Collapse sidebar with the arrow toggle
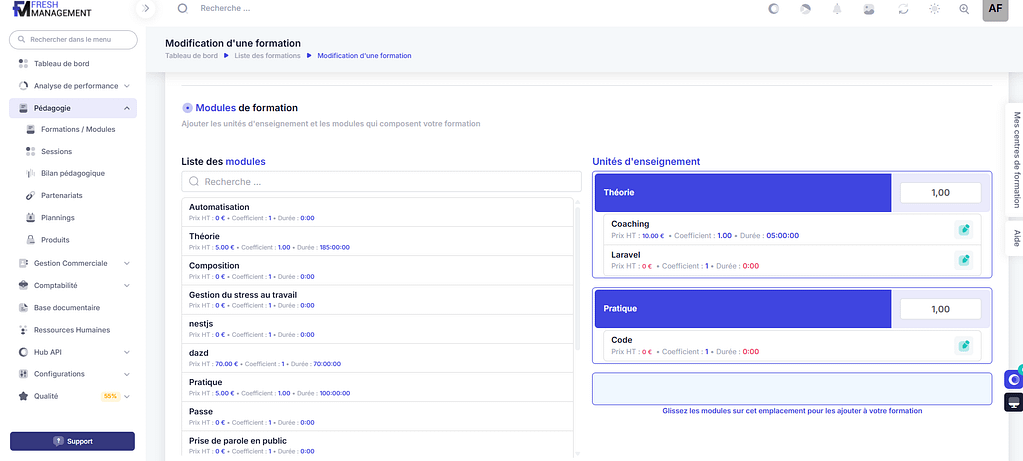1023x461 pixels. [x=146, y=8]
